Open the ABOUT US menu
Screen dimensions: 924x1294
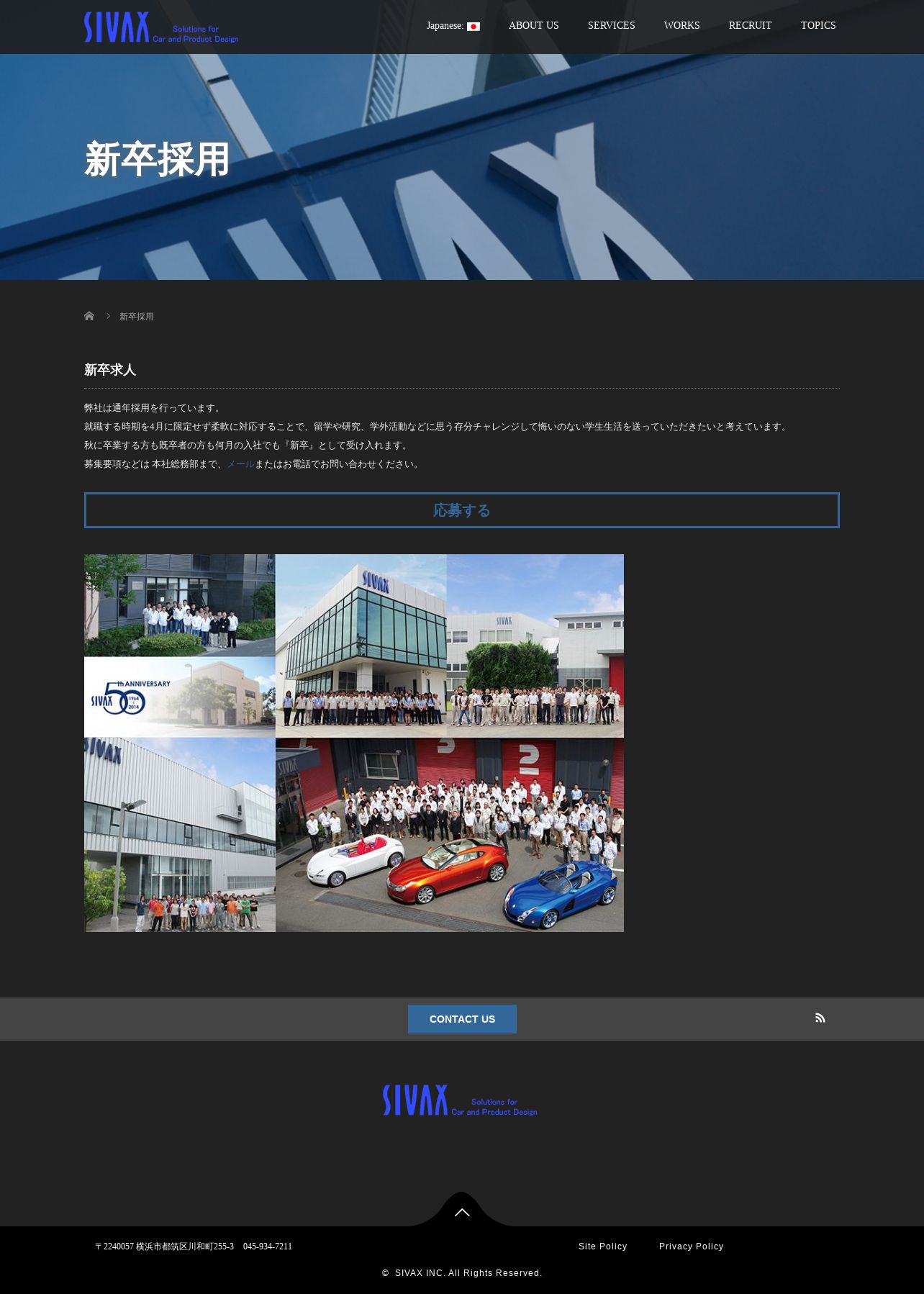(534, 25)
